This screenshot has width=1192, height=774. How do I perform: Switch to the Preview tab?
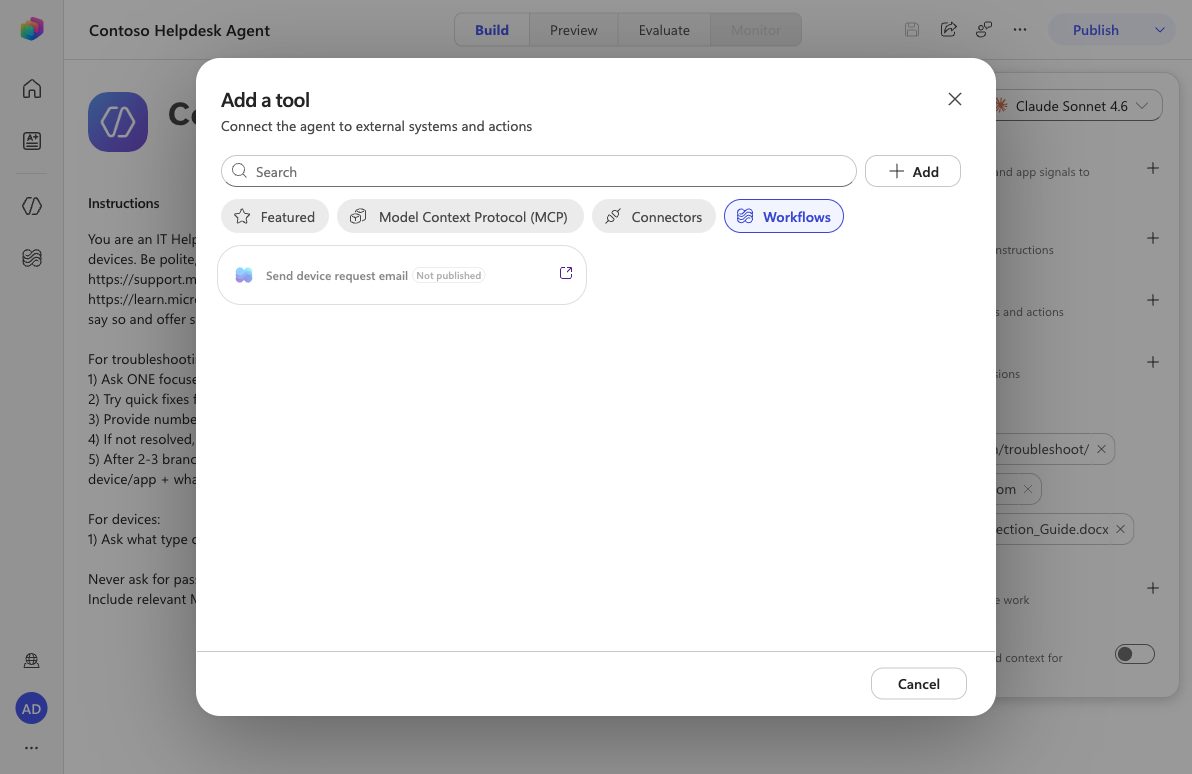(573, 30)
